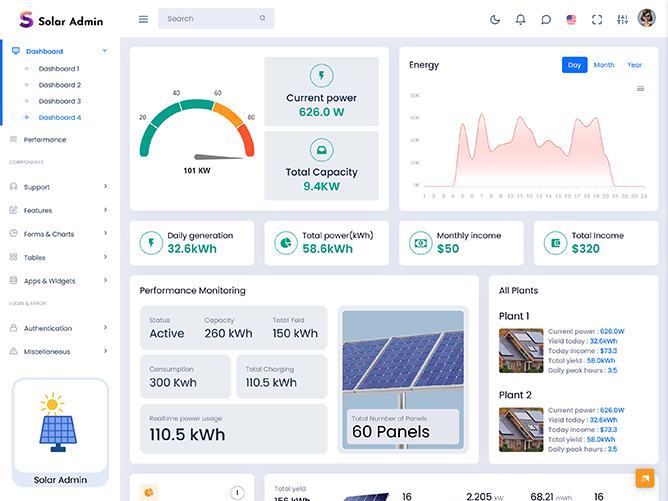Click the Search input field

pyautogui.click(x=210, y=19)
